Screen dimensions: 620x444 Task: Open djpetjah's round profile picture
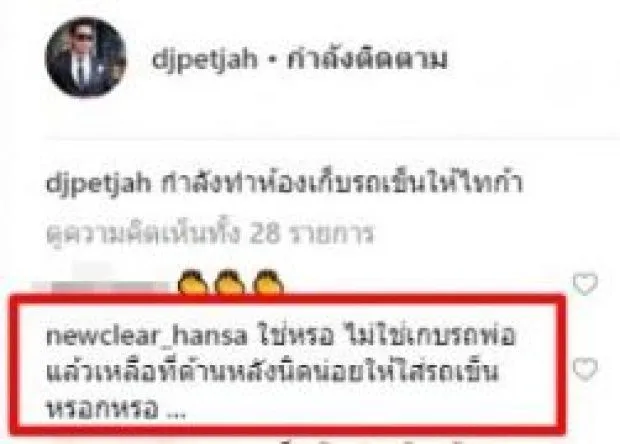pos(85,57)
